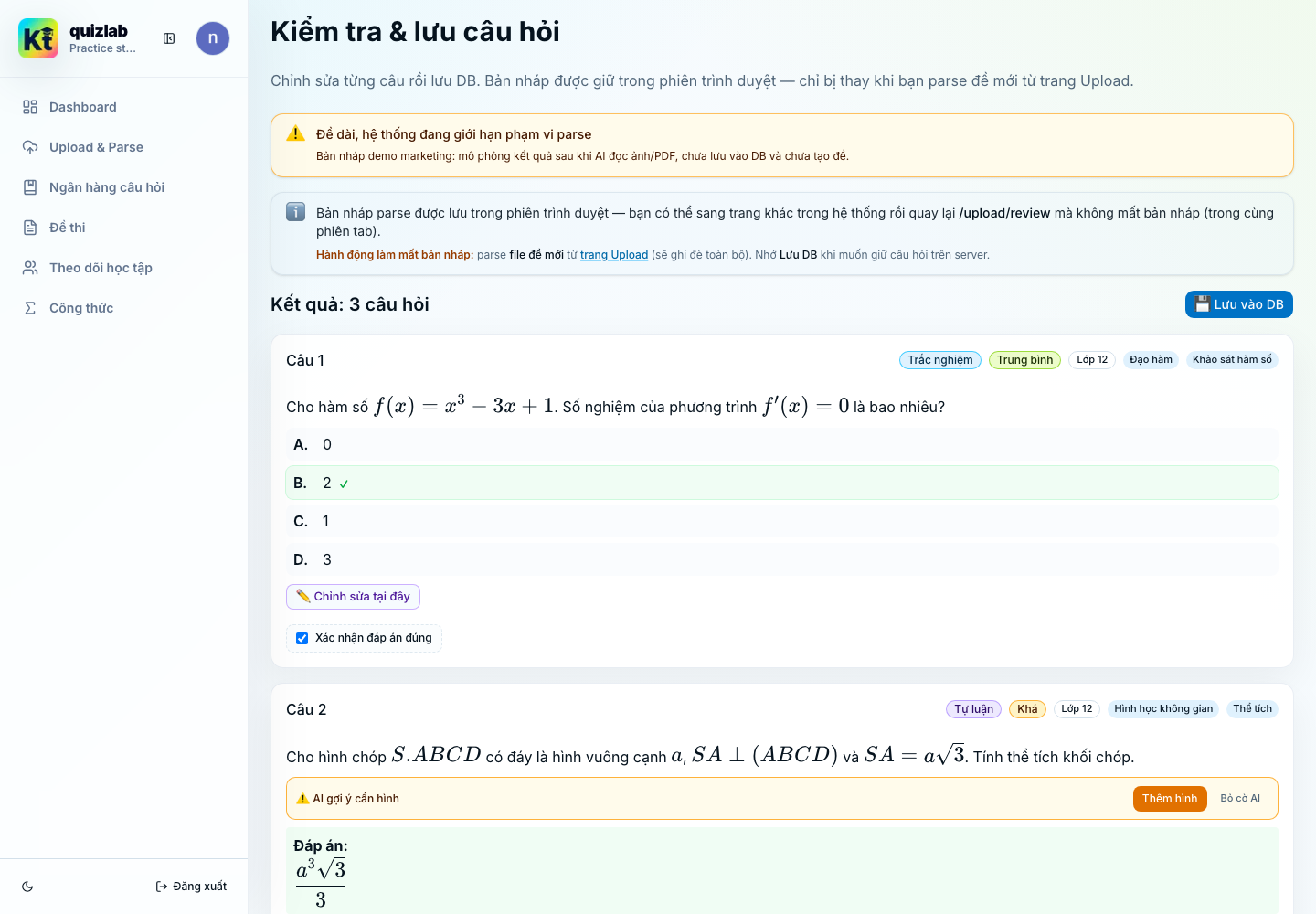This screenshot has width=1316, height=914.
Task: Follow the trang Upload link
Action: click(614, 255)
